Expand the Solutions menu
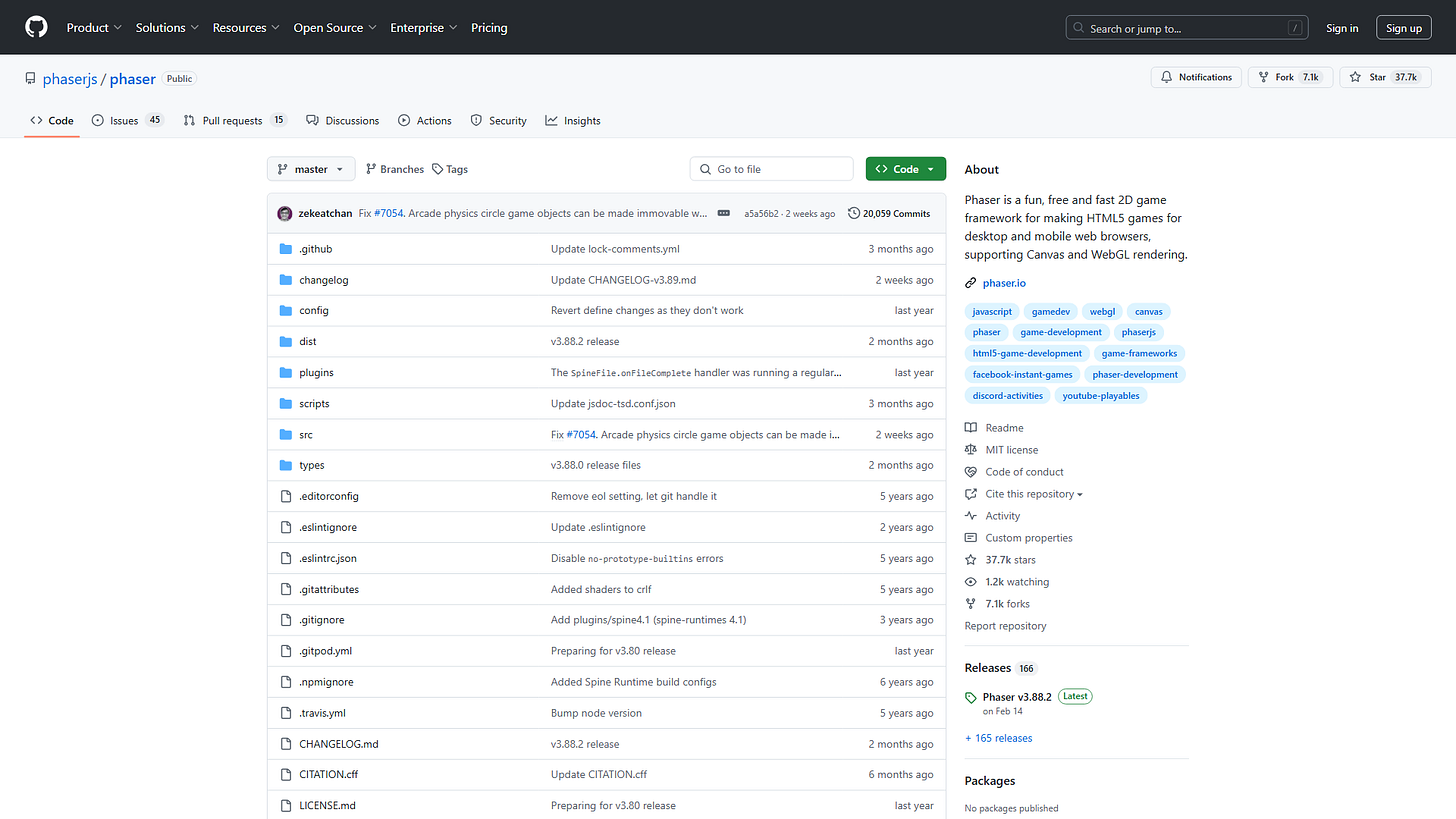 coord(167,28)
